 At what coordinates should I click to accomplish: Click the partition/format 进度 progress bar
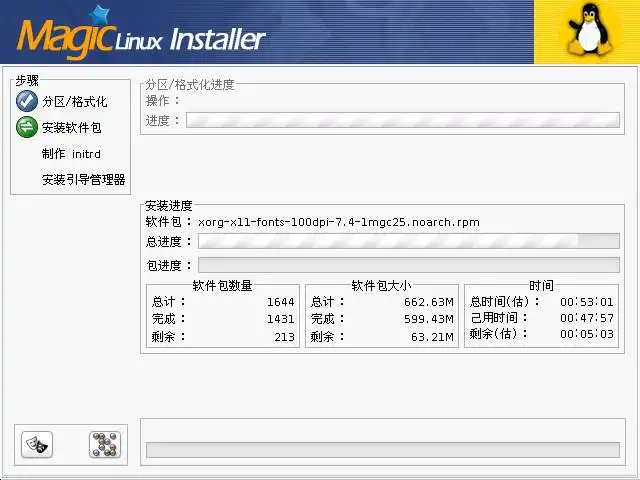403,120
